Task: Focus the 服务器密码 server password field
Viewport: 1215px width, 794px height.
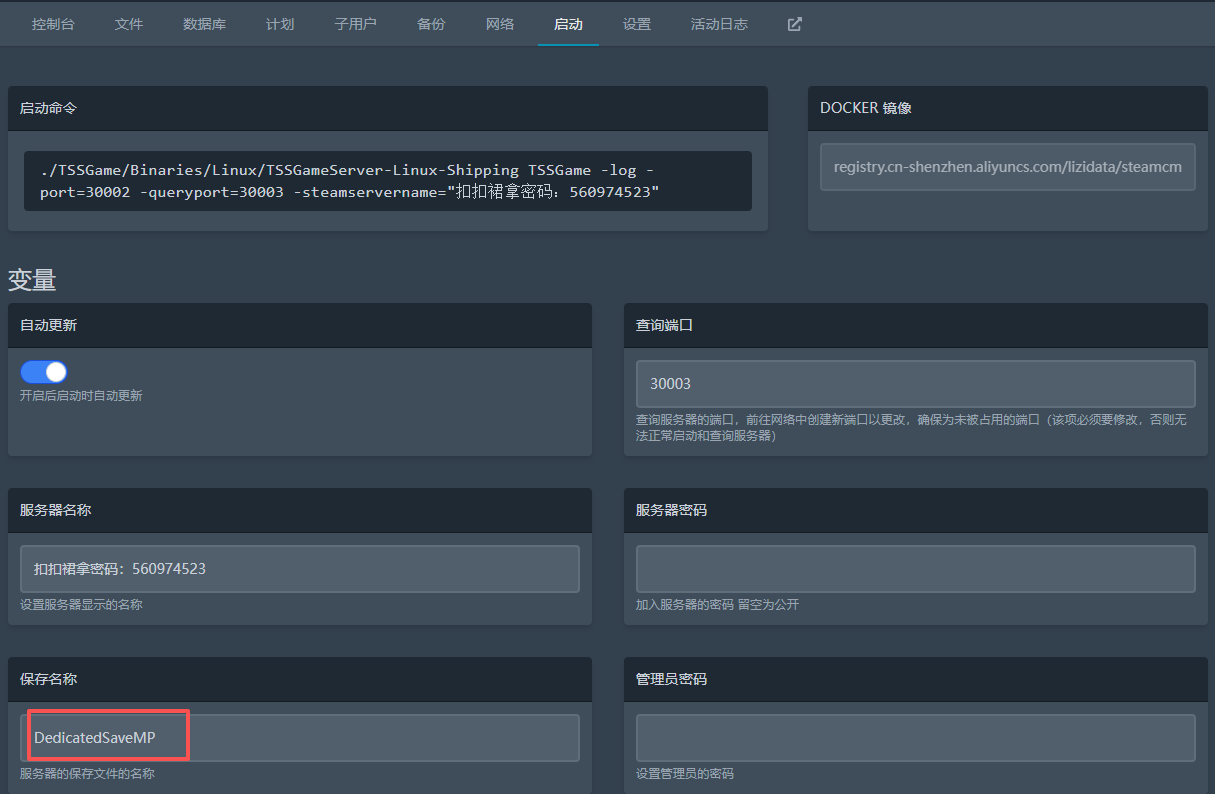Action: [x=915, y=569]
